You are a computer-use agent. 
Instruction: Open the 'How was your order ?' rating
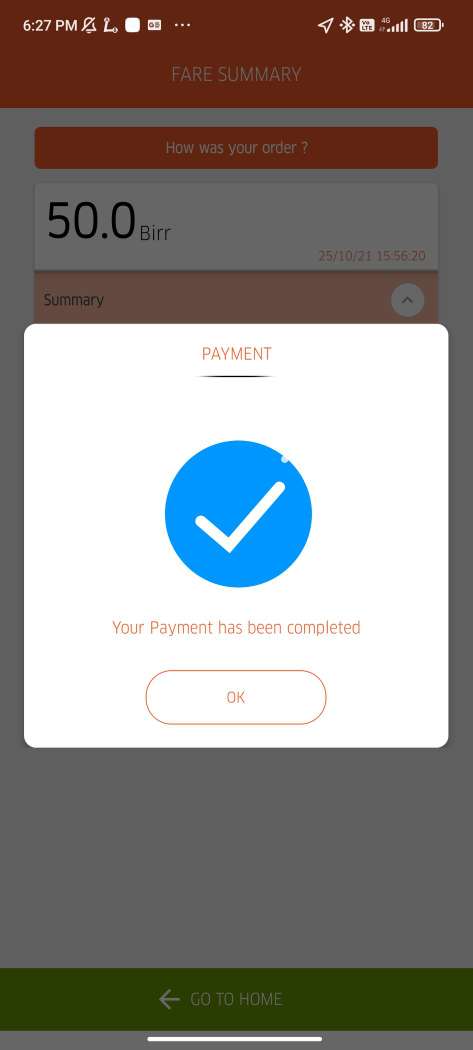[236, 148]
